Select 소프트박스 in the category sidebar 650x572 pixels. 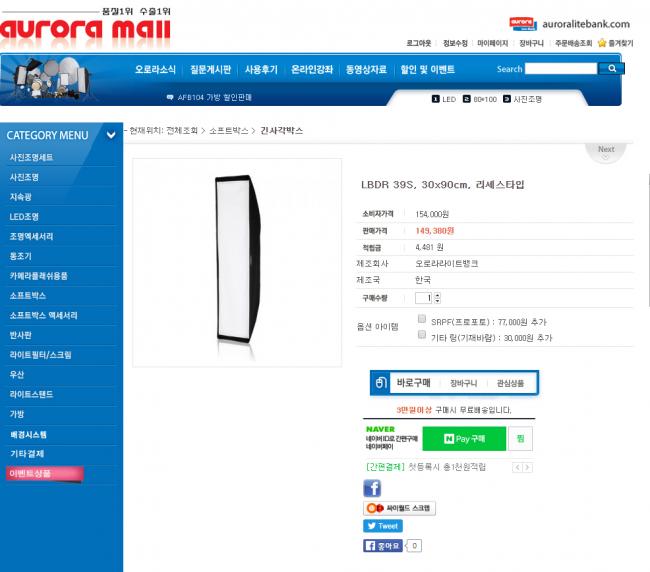[x=28, y=296]
